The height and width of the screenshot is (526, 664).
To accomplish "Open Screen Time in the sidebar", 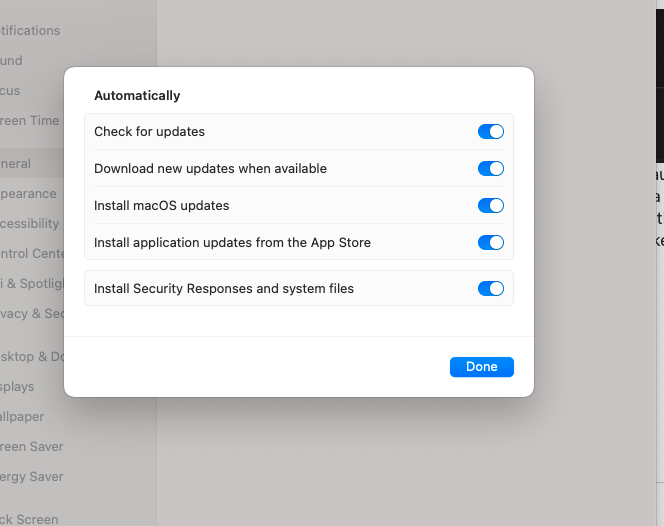I will (x=30, y=121).
